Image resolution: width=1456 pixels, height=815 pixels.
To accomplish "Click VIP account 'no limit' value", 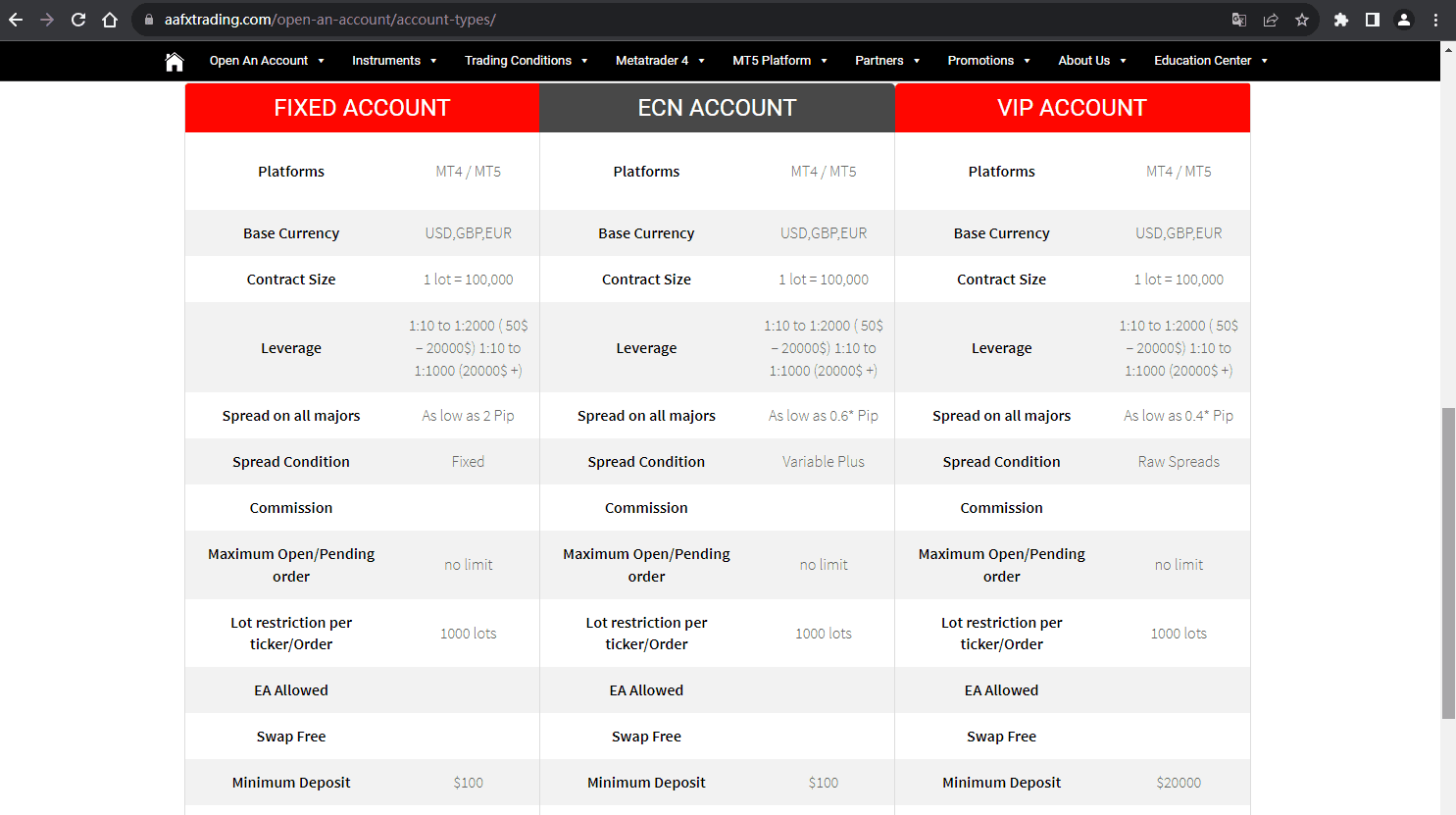I will pos(1179,565).
